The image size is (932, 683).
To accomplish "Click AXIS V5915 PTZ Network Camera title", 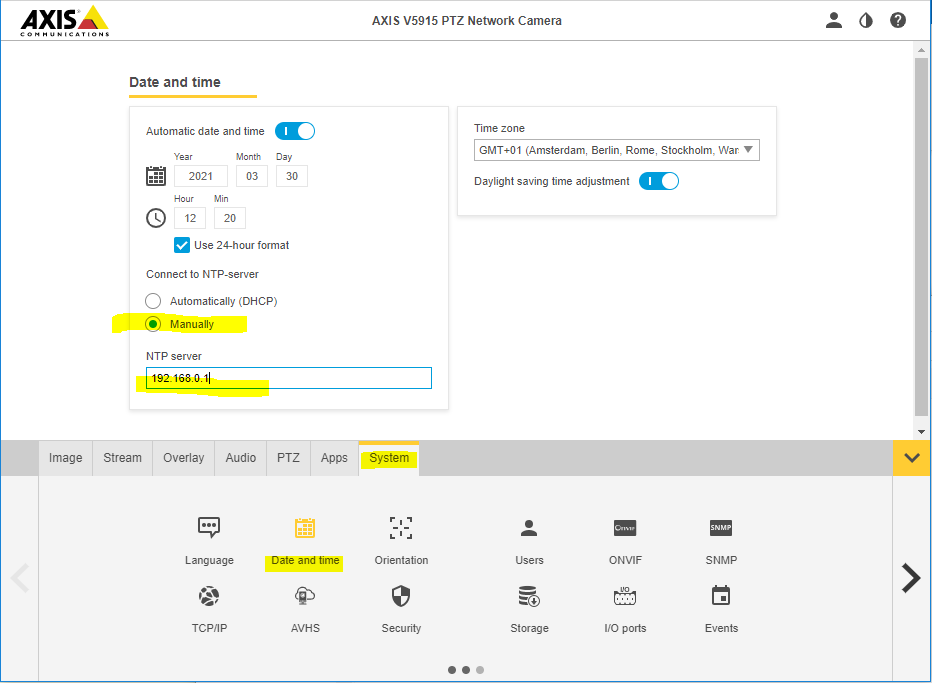I will [467, 21].
